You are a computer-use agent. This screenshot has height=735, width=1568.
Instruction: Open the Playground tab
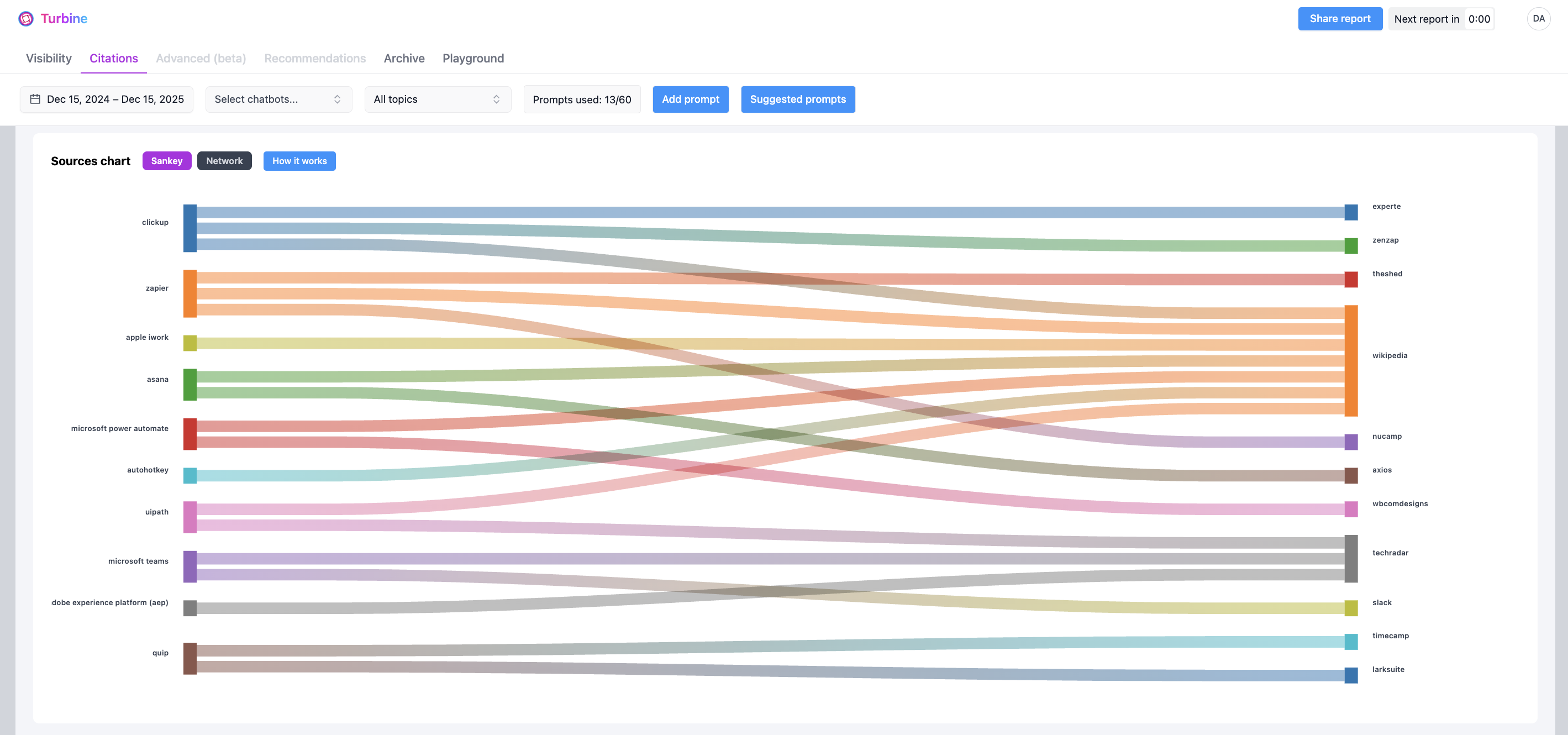(x=473, y=59)
